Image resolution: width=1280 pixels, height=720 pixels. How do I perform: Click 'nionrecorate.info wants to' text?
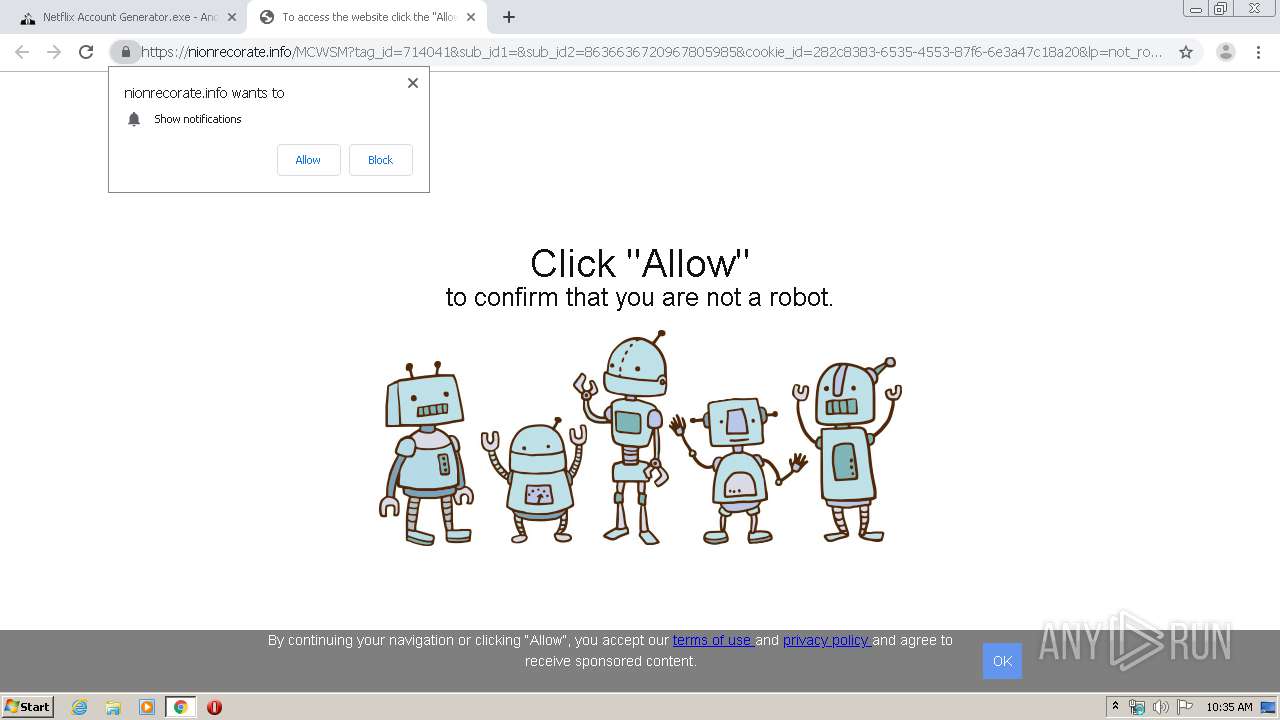[x=204, y=93]
